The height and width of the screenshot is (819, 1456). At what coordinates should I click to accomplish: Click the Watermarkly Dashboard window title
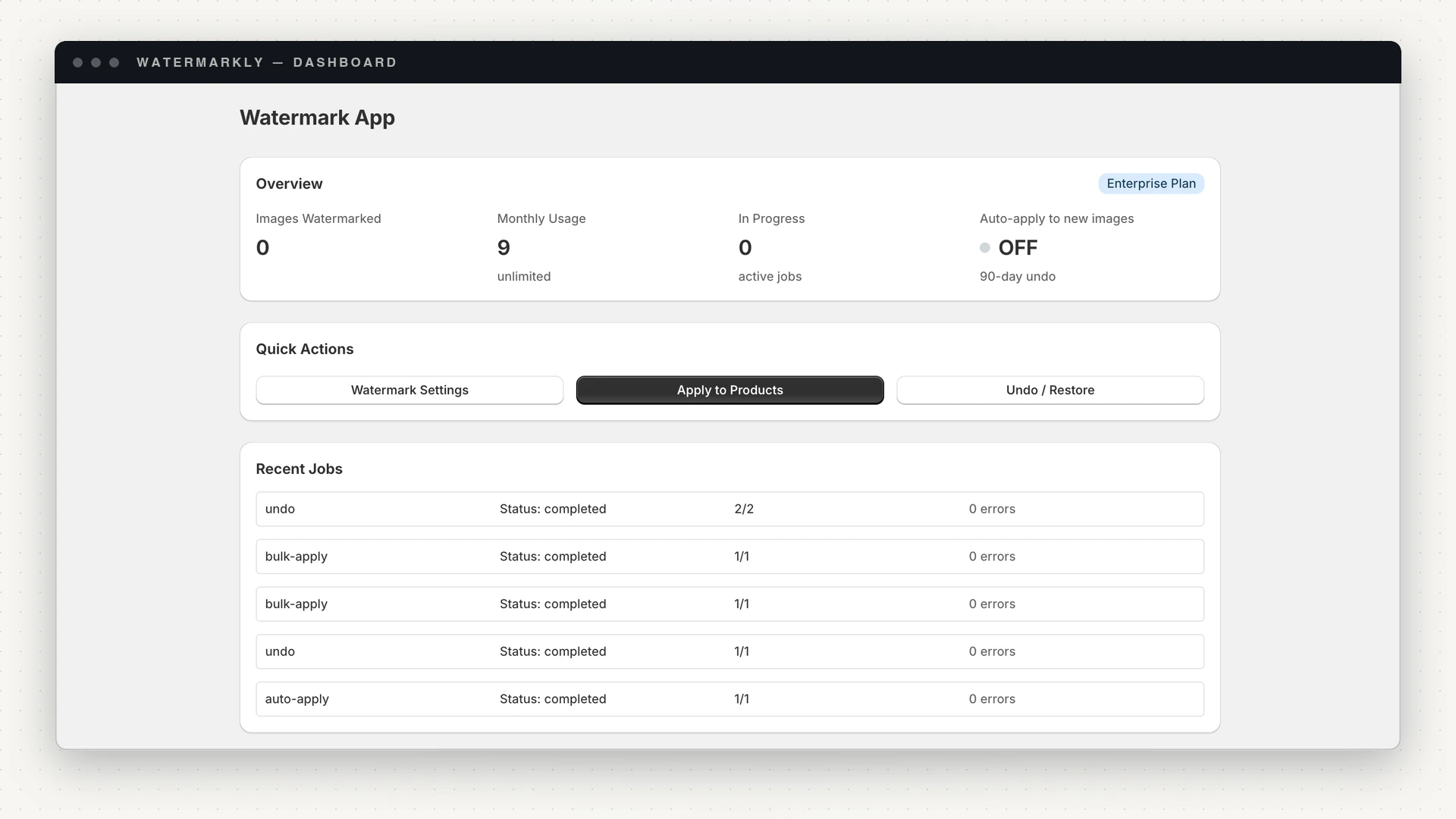tap(266, 62)
